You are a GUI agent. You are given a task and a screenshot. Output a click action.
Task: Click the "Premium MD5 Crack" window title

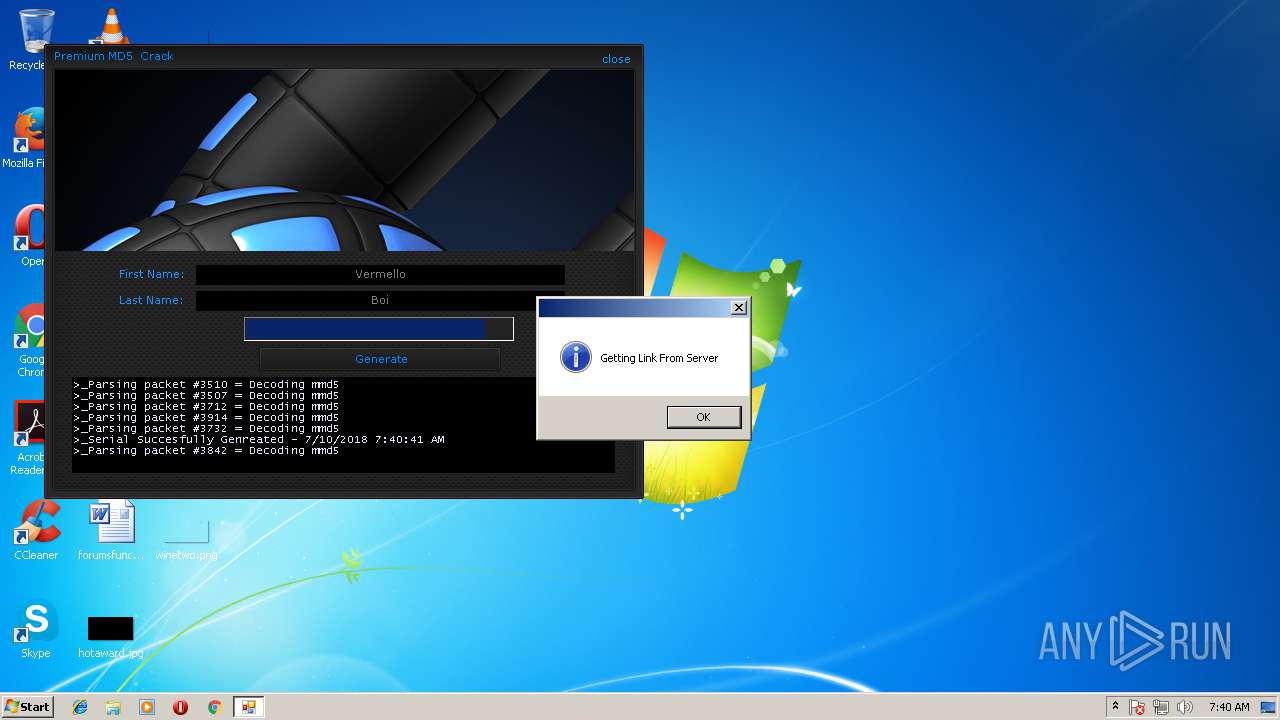click(x=114, y=56)
